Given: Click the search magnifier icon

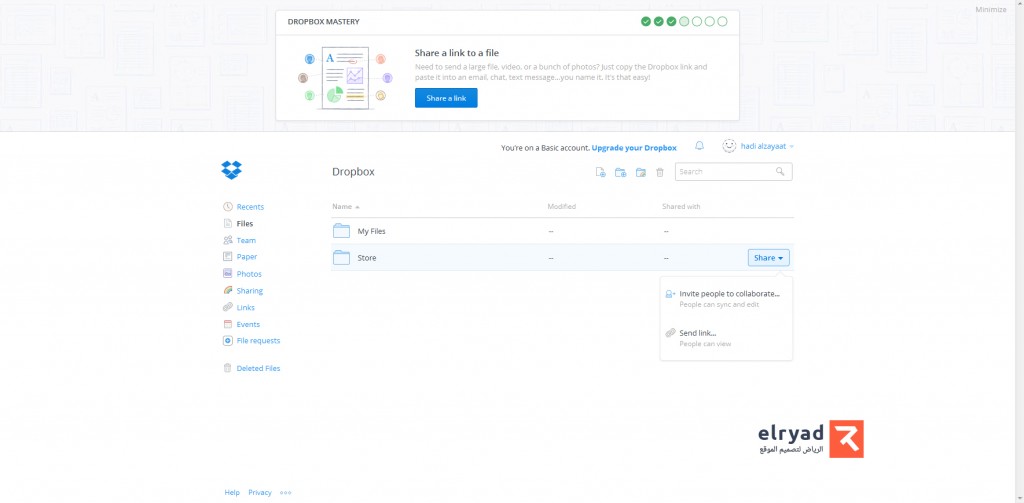Looking at the screenshot, I should [x=780, y=171].
